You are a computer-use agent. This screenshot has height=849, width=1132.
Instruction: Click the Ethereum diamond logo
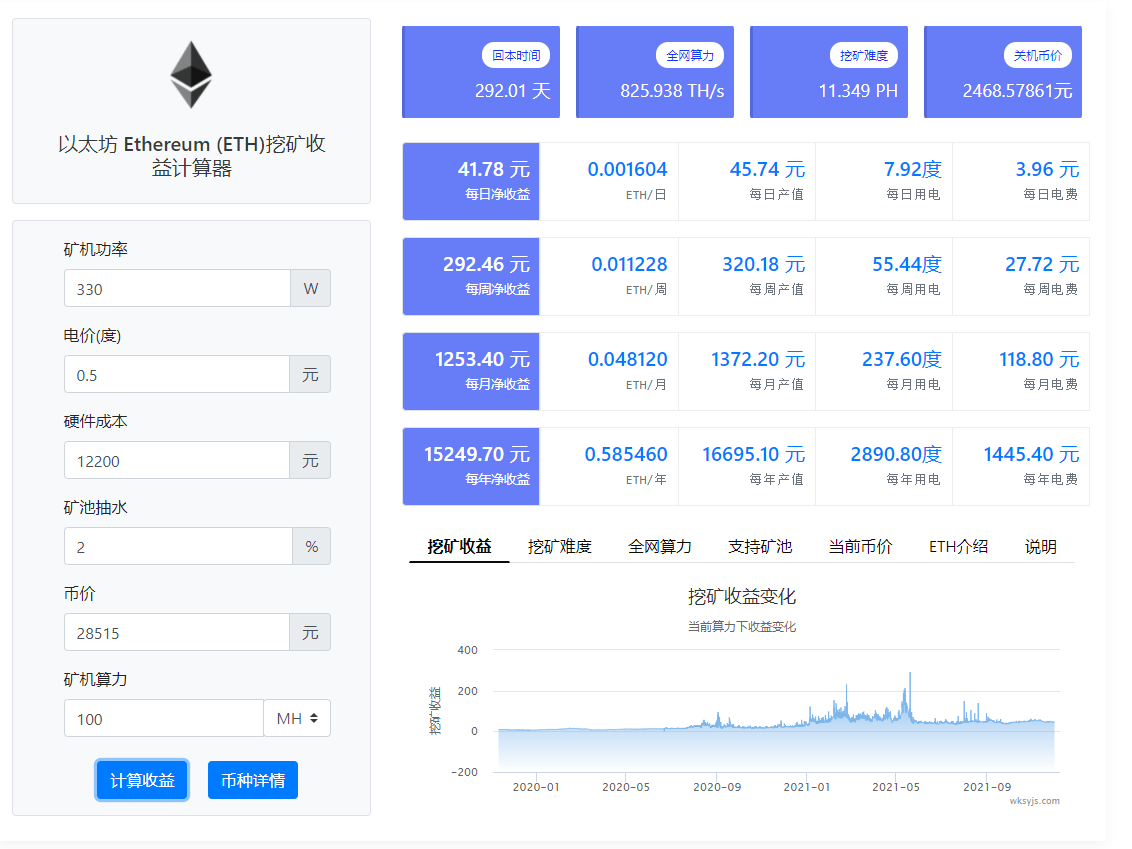coord(191,75)
